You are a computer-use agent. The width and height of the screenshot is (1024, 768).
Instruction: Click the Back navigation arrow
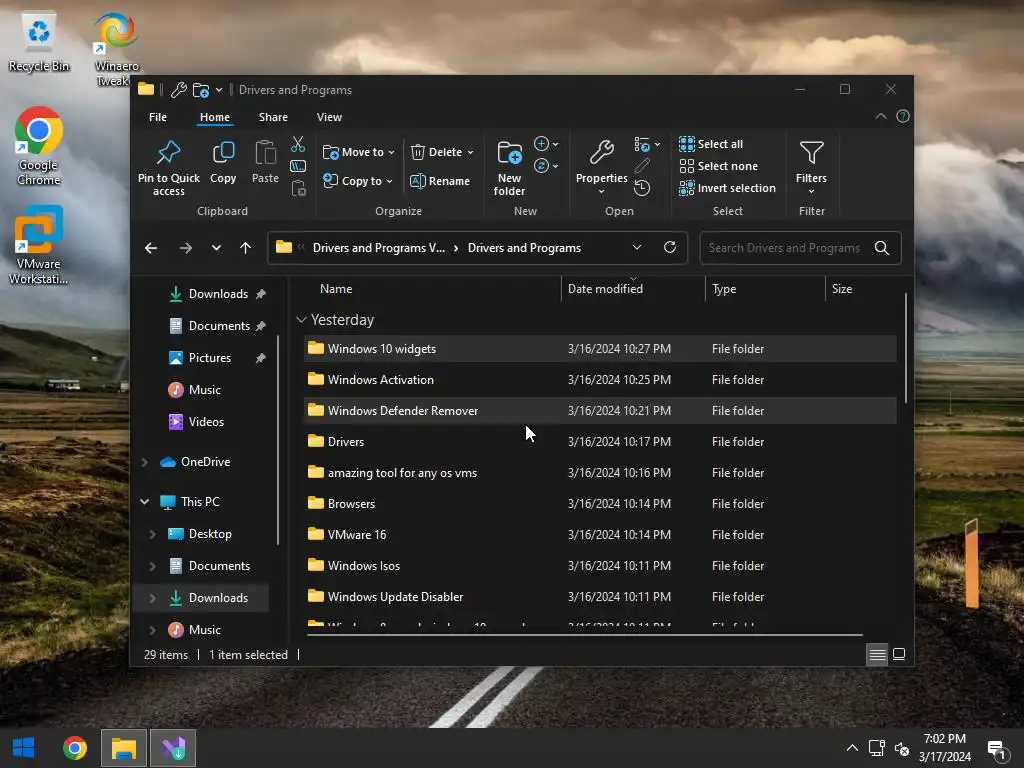[x=151, y=248]
